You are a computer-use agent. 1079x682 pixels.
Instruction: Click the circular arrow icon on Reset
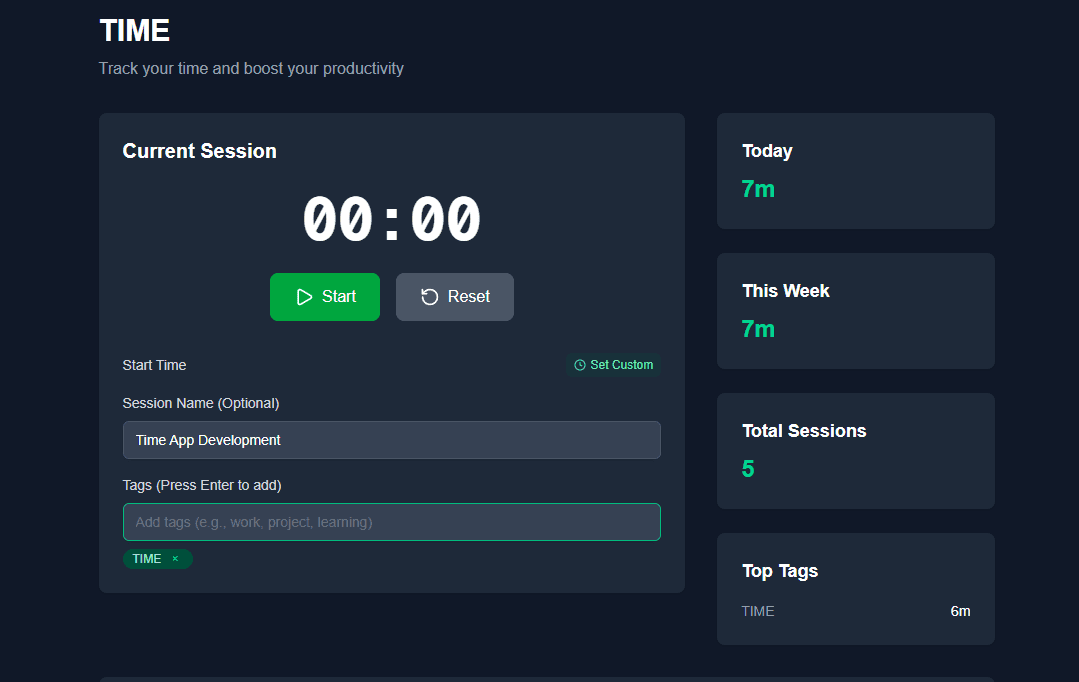pyautogui.click(x=430, y=297)
